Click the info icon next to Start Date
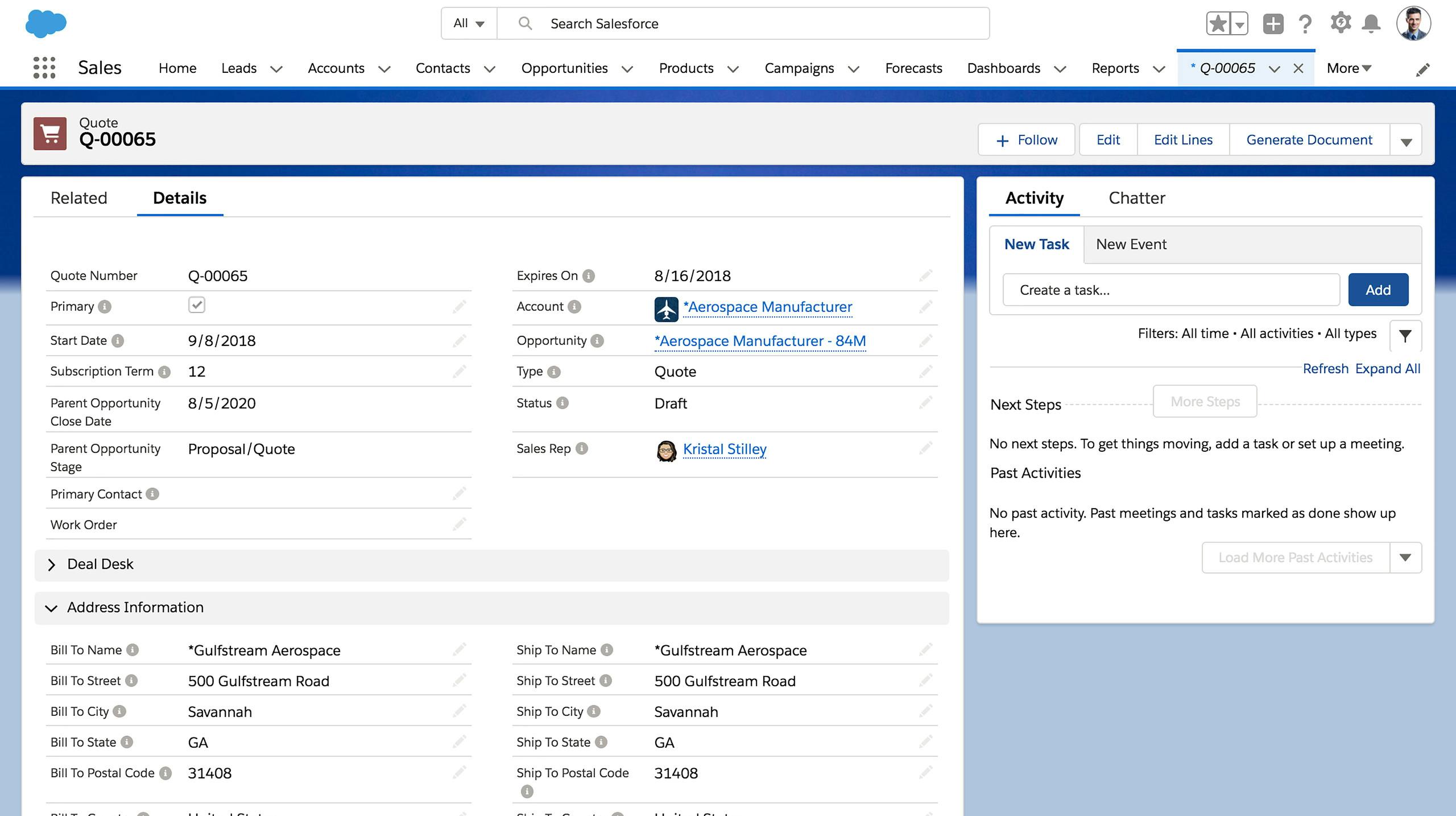 [118, 341]
